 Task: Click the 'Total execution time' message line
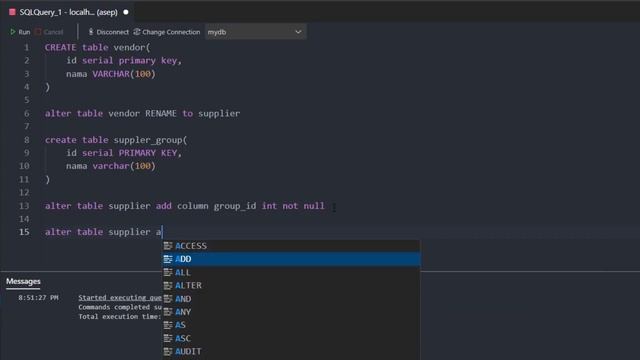[120, 316]
